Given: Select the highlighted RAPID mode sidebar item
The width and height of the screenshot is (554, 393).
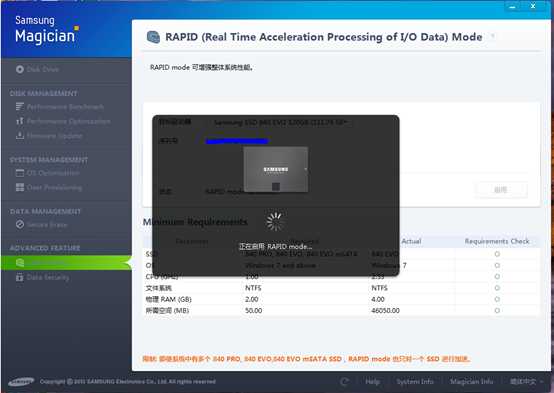Looking at the screenshot, I should point(66,263).
